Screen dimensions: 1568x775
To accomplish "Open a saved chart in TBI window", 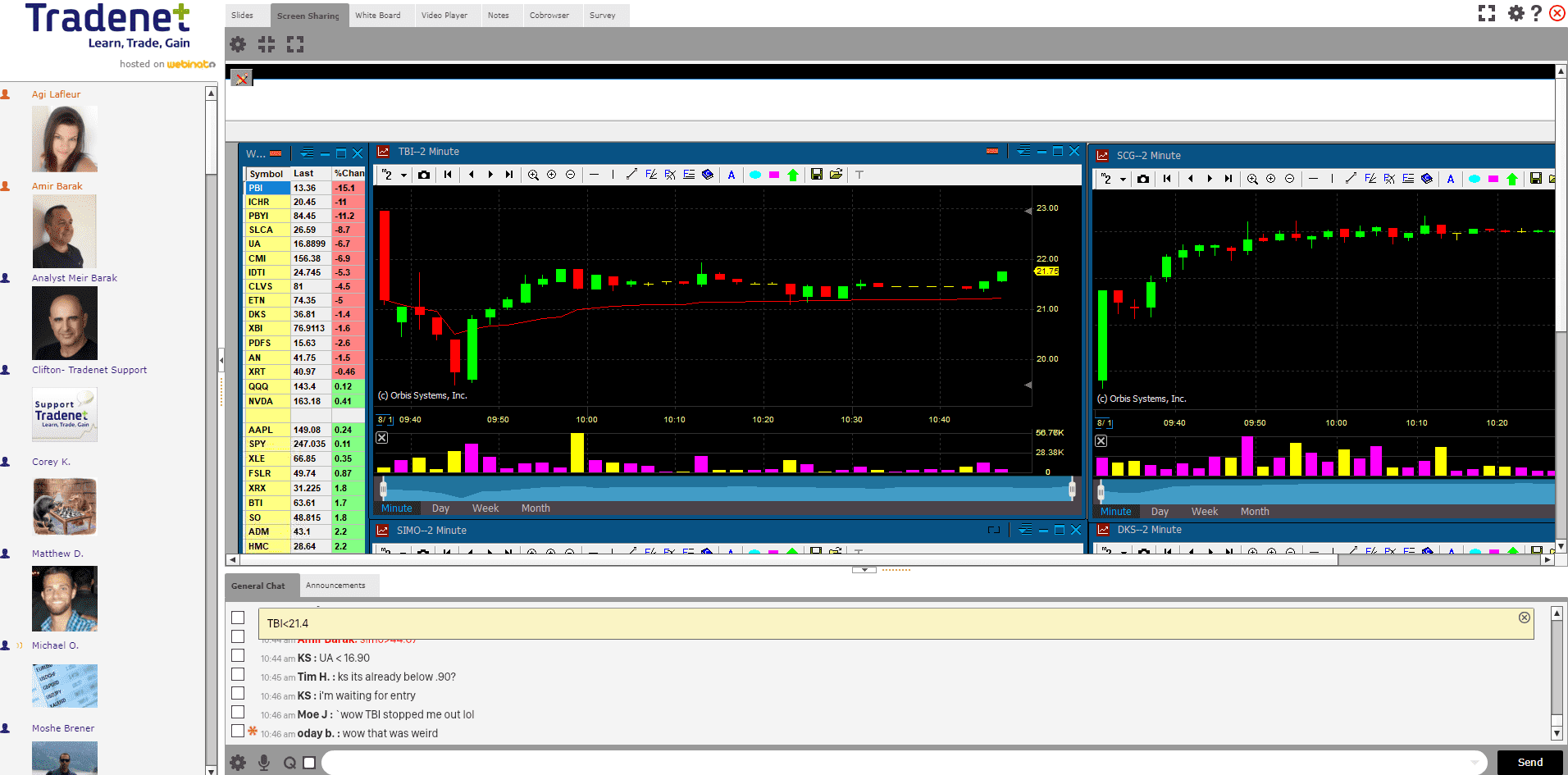I will (x=836, y=175).
